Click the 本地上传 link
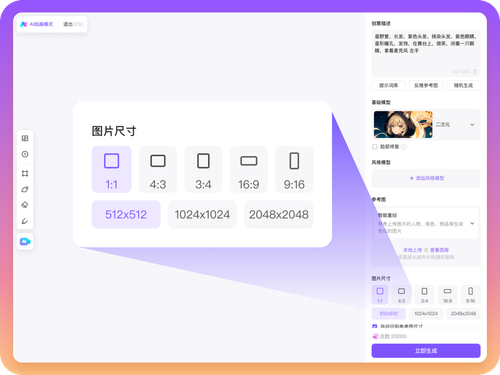 413,250
